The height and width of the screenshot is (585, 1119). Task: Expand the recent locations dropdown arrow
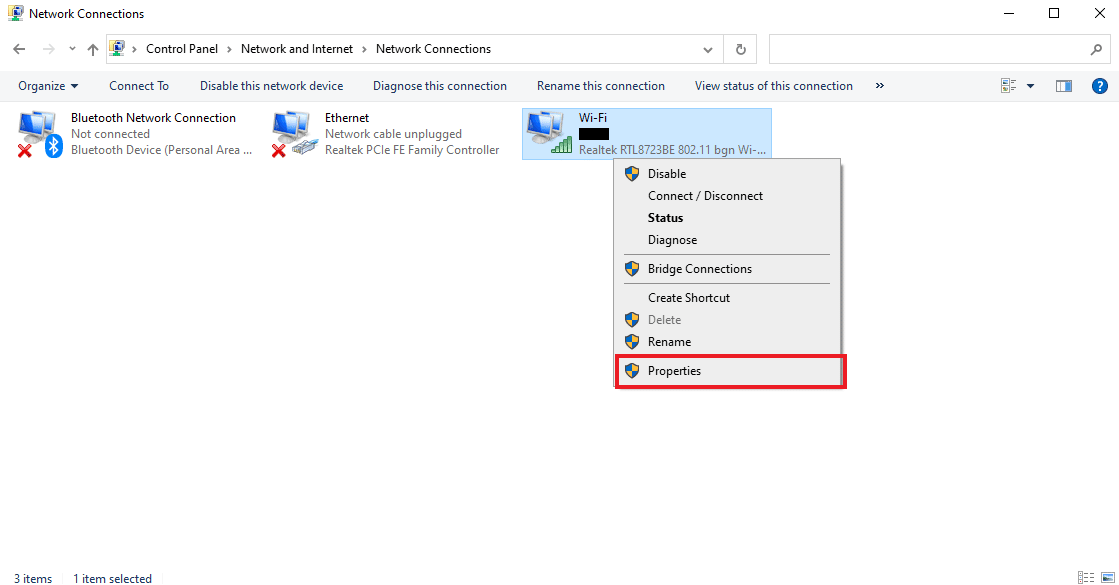point(72,49)
